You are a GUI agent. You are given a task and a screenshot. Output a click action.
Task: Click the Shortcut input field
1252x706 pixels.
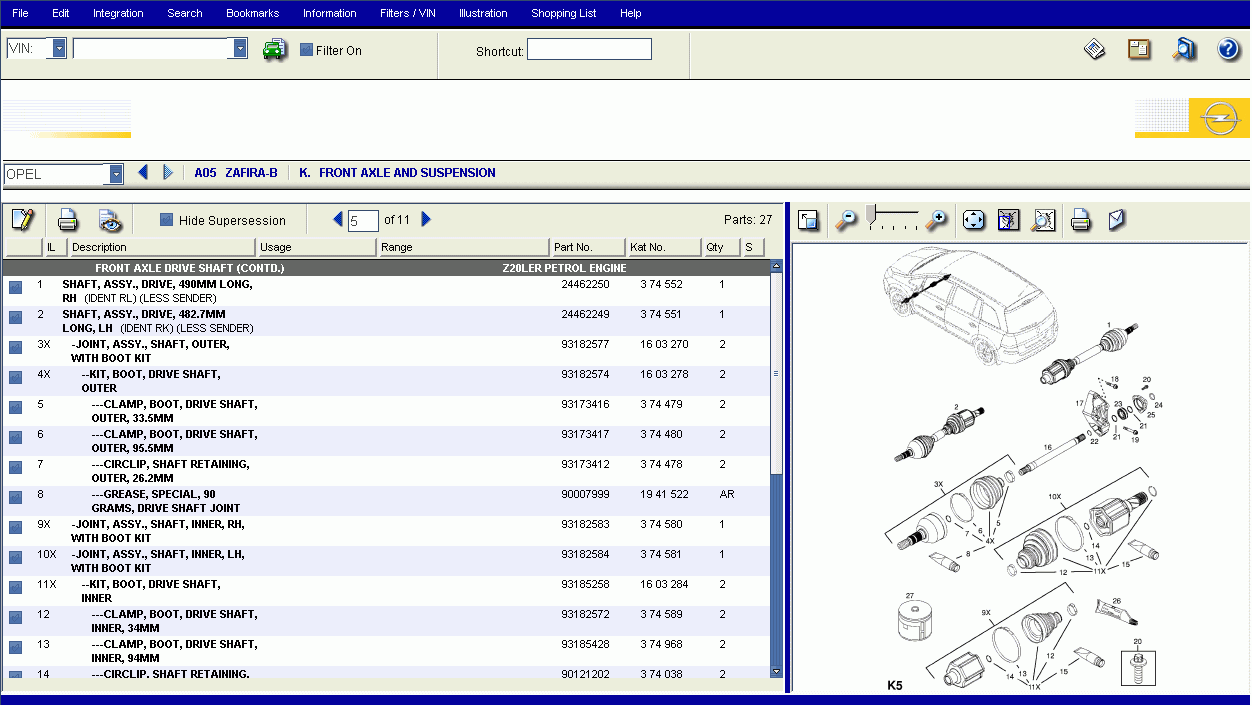click(589, 50)
